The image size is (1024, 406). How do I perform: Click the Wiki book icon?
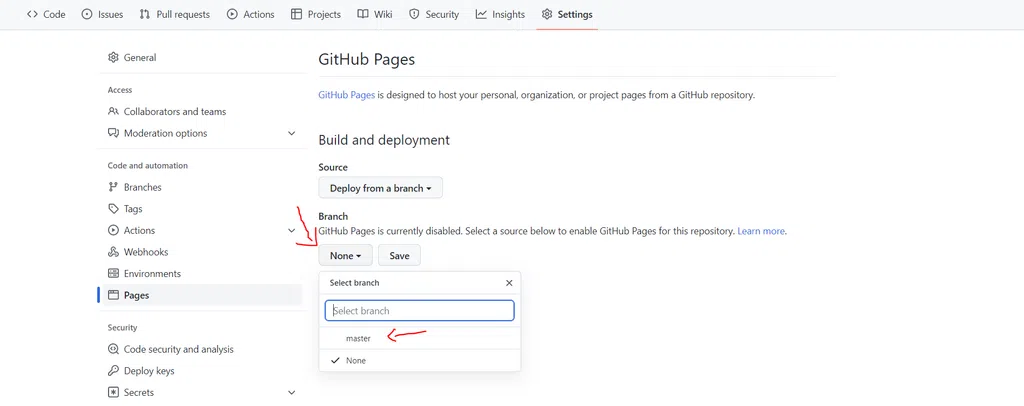(x=363, y=14)
